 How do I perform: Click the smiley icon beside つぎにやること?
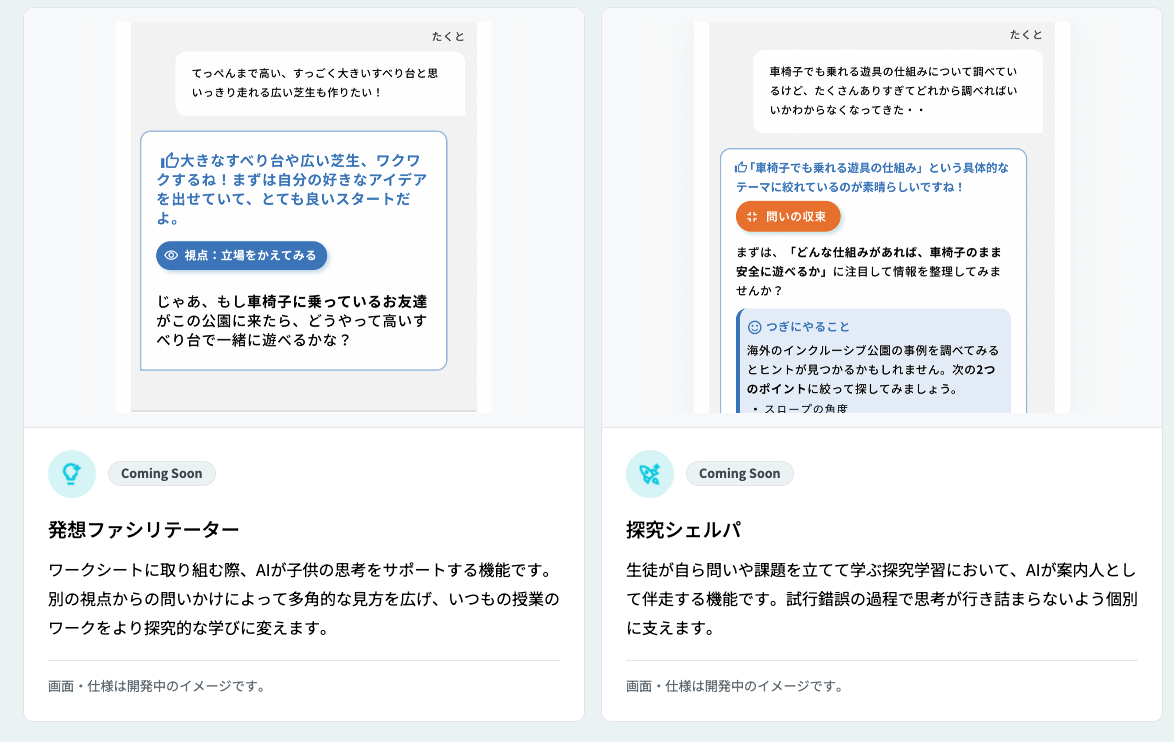(755, 327)
